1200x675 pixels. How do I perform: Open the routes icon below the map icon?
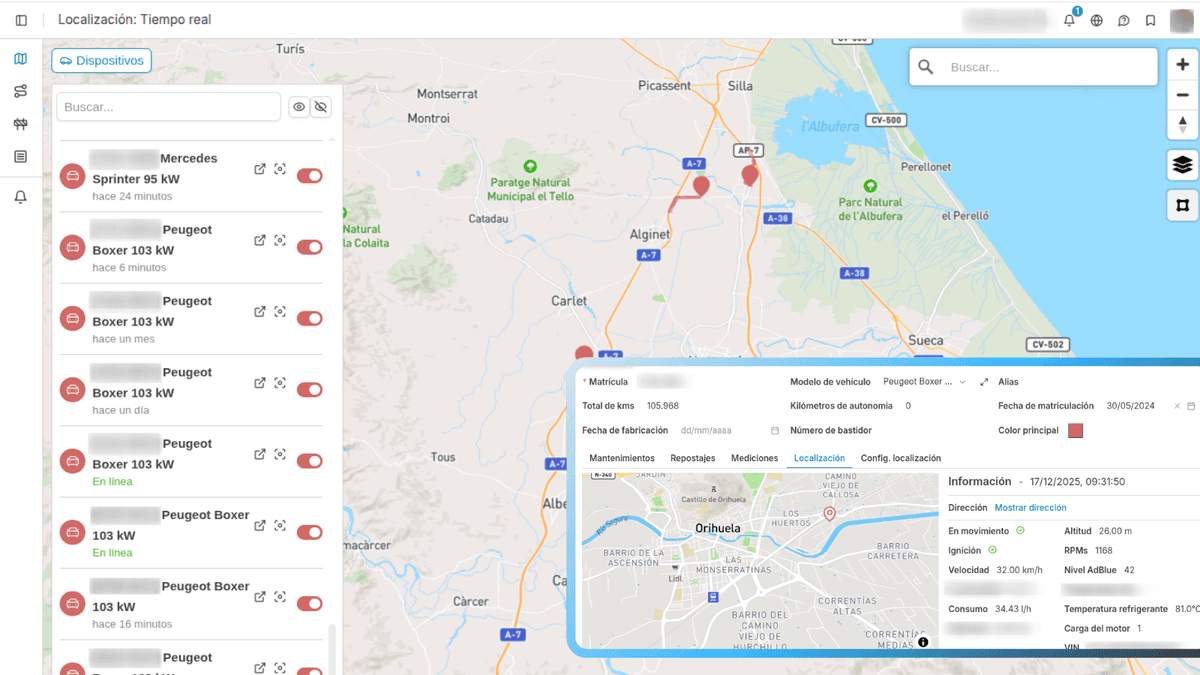click(20, 91)
